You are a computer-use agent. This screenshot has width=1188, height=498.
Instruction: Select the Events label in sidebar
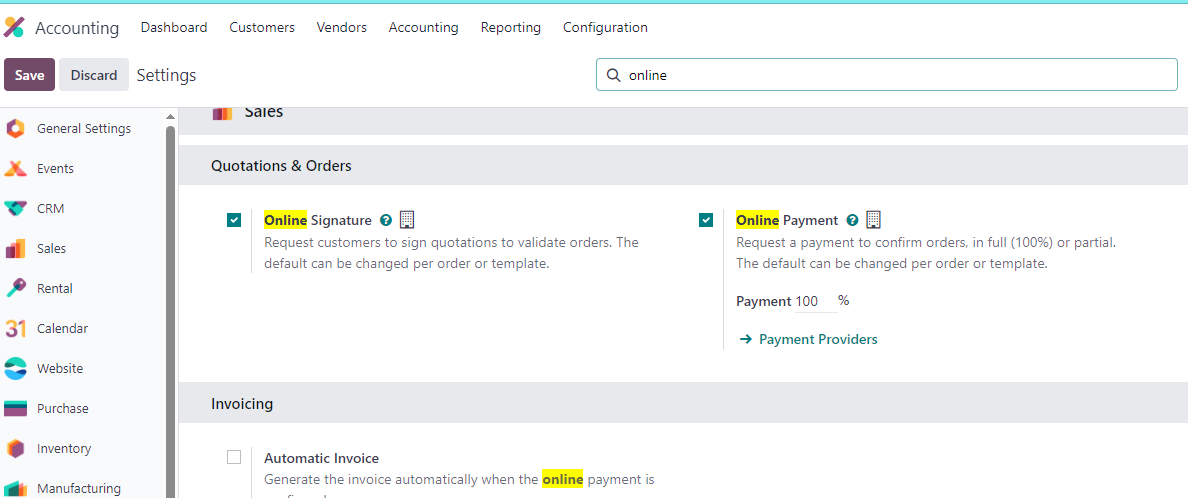point(55,168)
